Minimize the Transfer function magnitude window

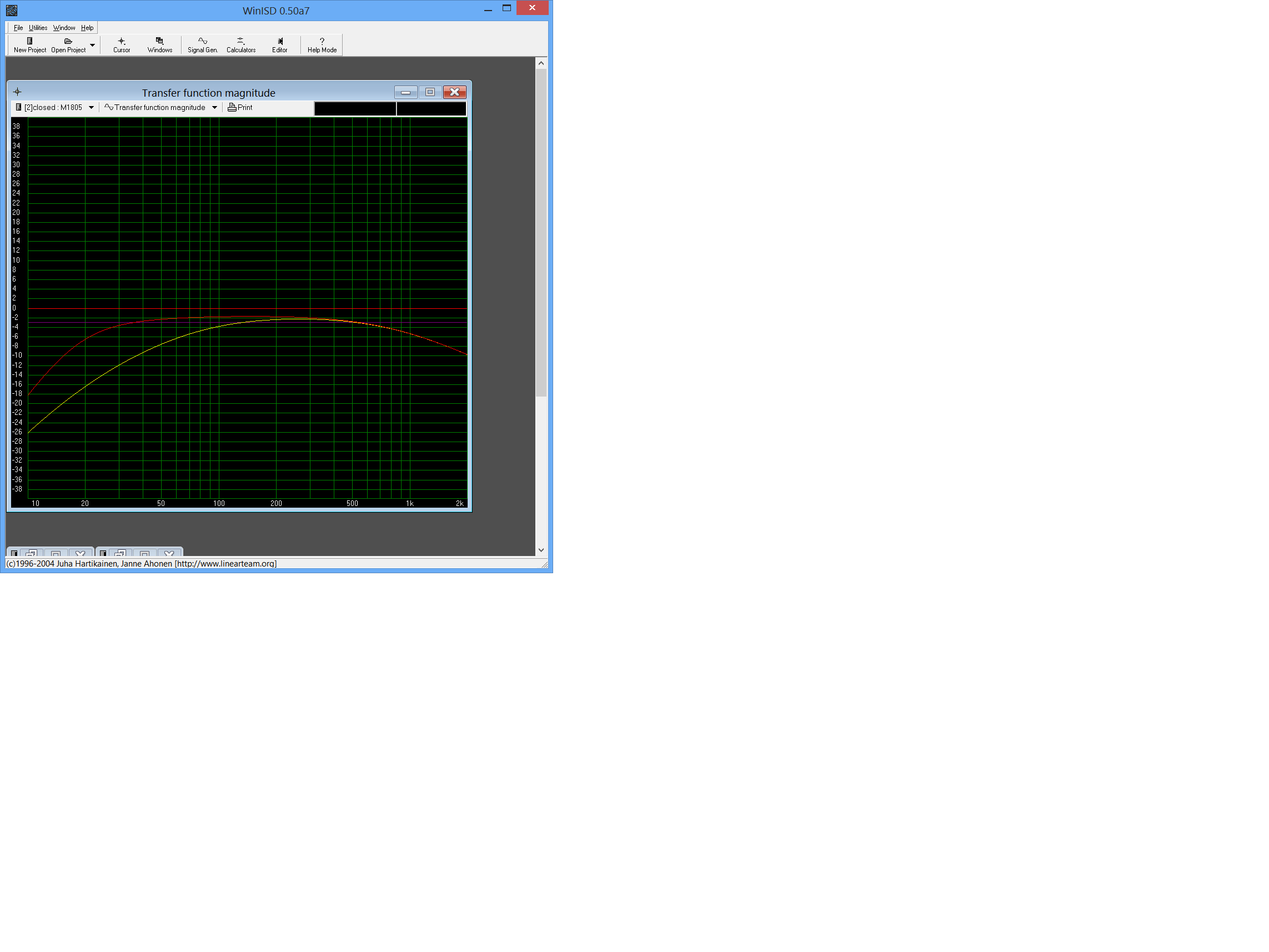(x=405, y=92)
